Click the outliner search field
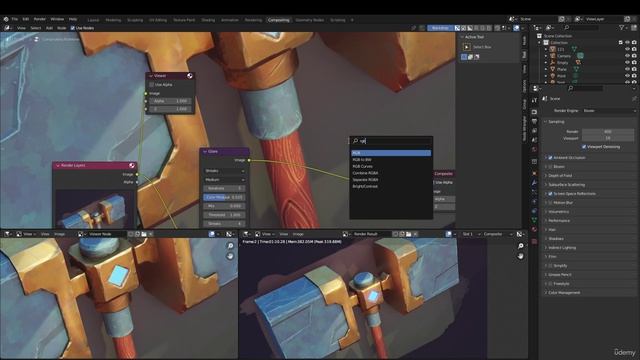 click(582, 27)
